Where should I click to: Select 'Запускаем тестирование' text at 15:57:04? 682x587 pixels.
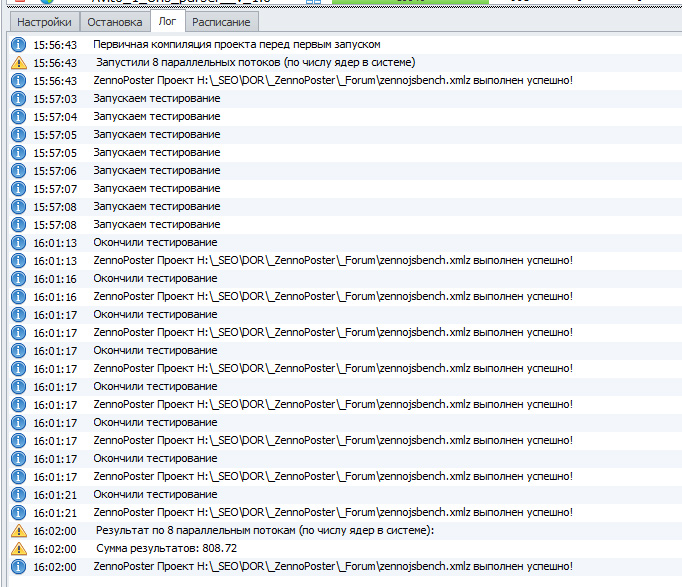157,117
